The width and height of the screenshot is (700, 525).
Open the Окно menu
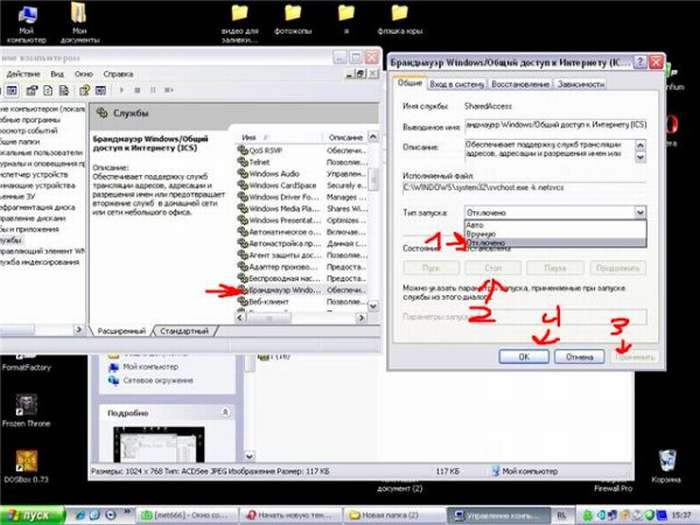(83, 74)
